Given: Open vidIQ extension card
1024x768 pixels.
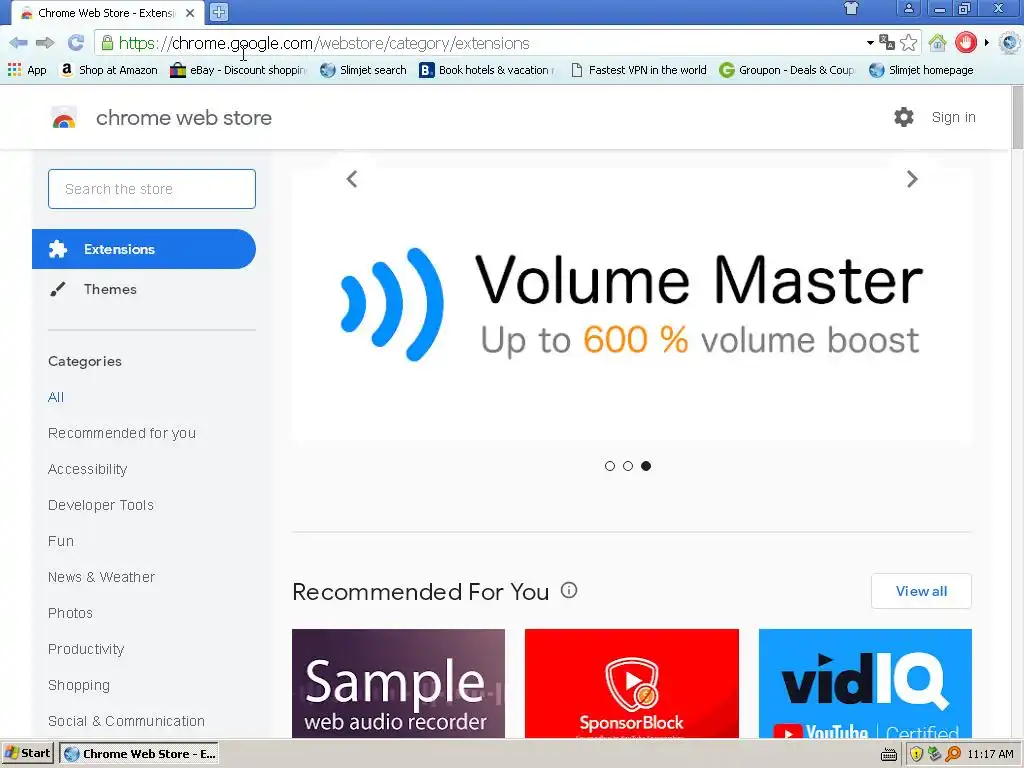Looking at the screenshot, I should tap(865, 683).
